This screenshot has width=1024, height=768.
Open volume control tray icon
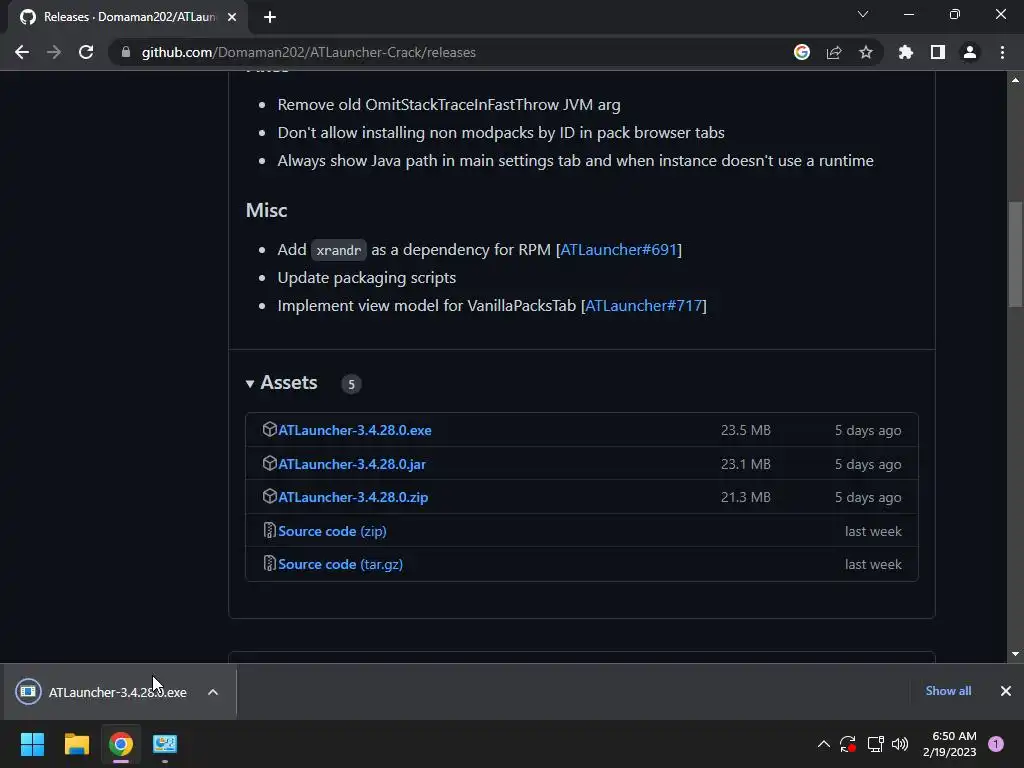[900, 744]
